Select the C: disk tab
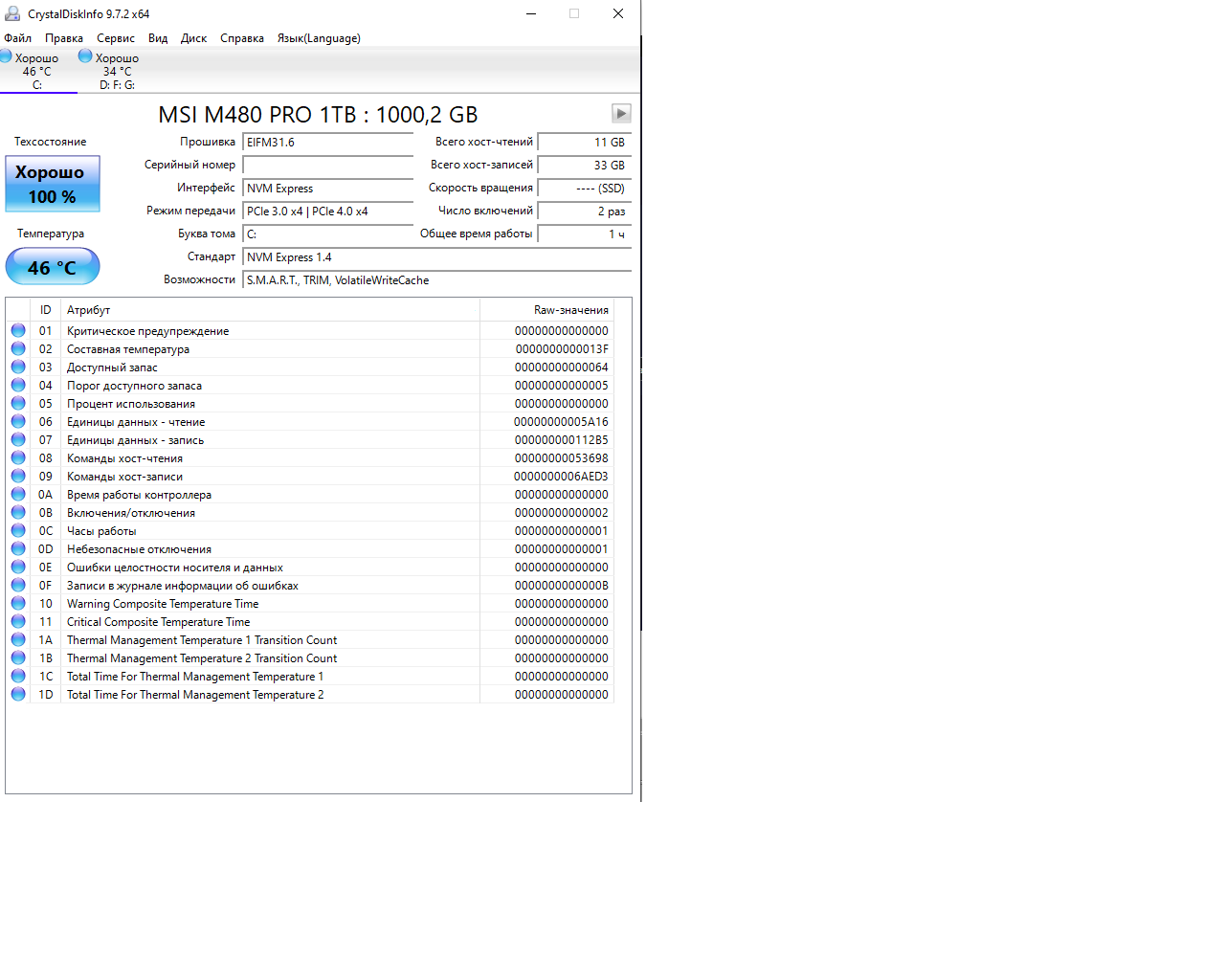Screen dimensions: 1225x980 point(37,71)
